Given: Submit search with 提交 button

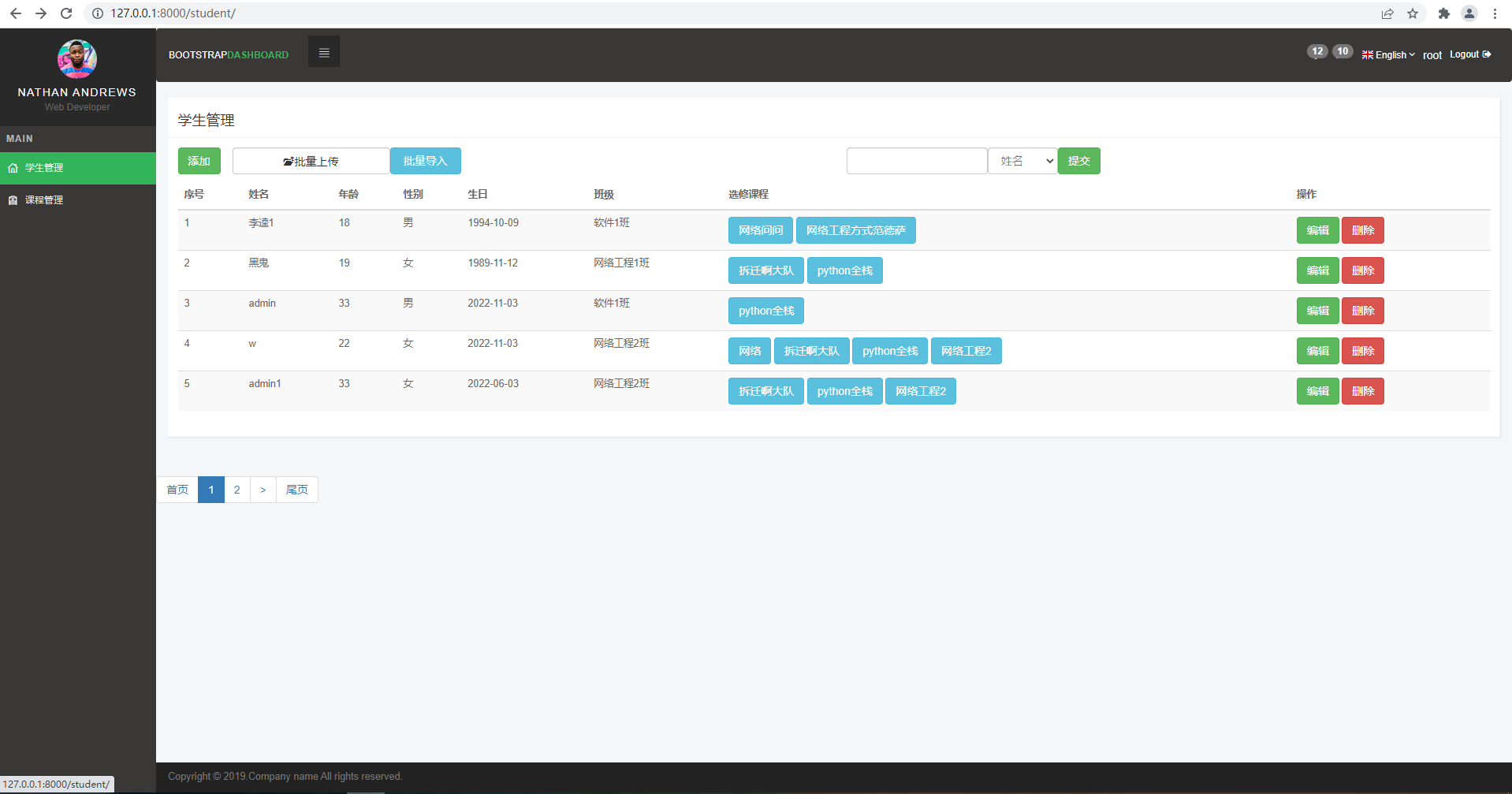Looking at the screenshot, I should tap(1079, 161).
